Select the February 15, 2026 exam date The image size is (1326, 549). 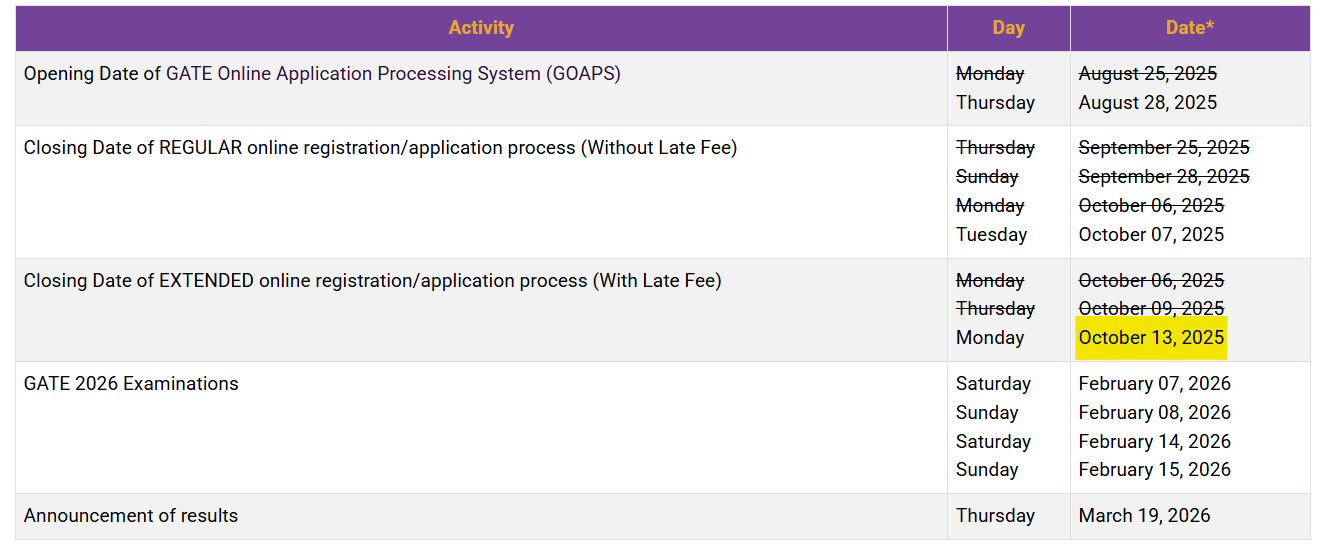coord(1154,470)
